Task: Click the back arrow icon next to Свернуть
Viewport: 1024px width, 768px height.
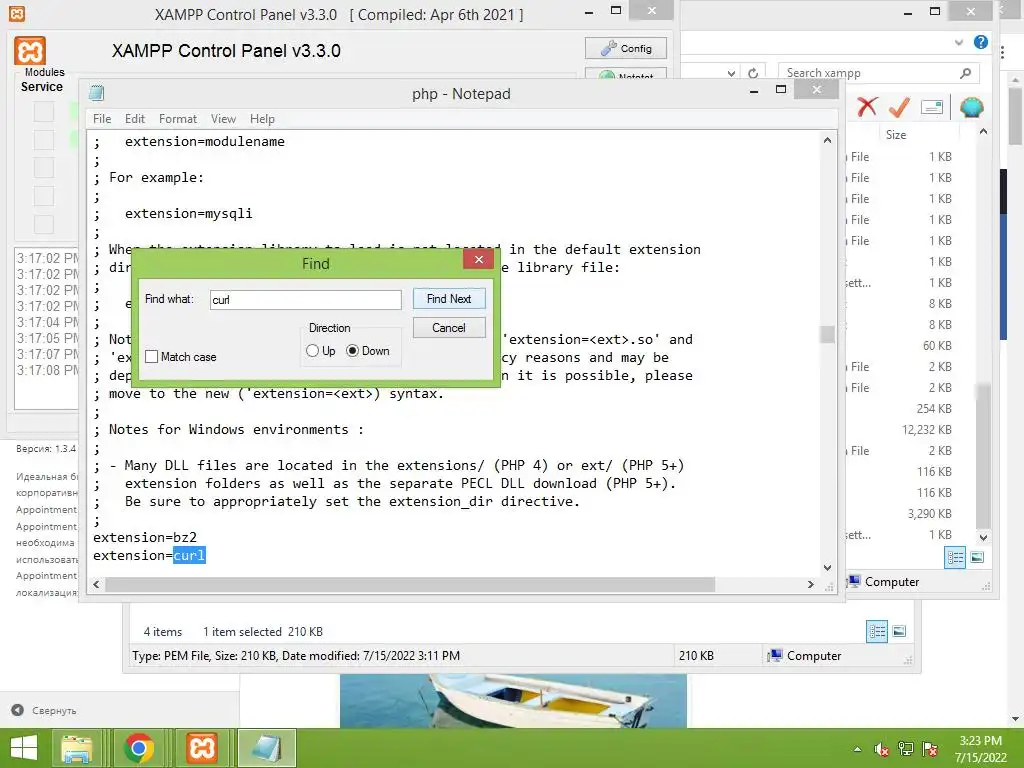Action: 18,710
